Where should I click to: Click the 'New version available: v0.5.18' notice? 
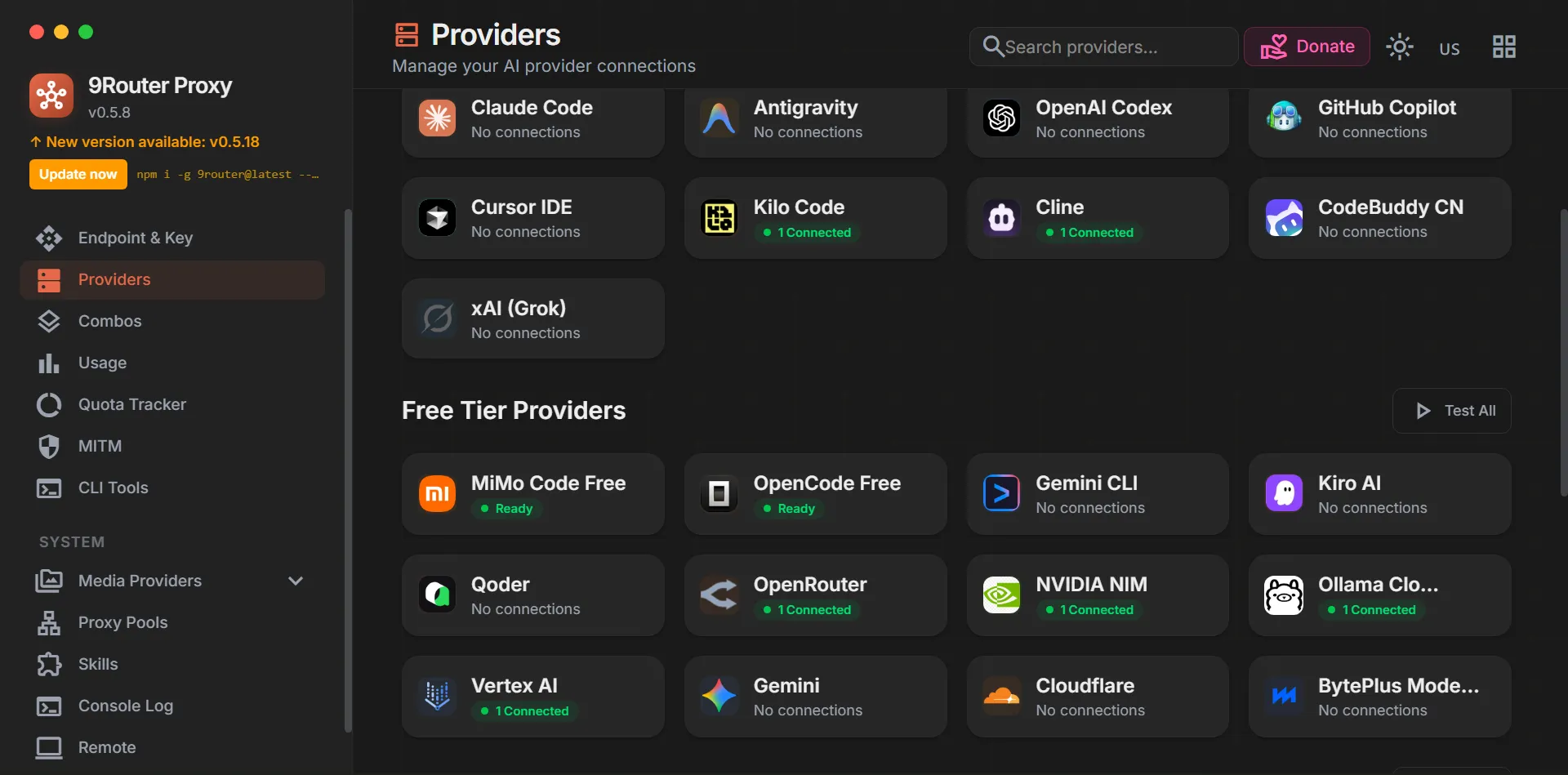[145, 142]
